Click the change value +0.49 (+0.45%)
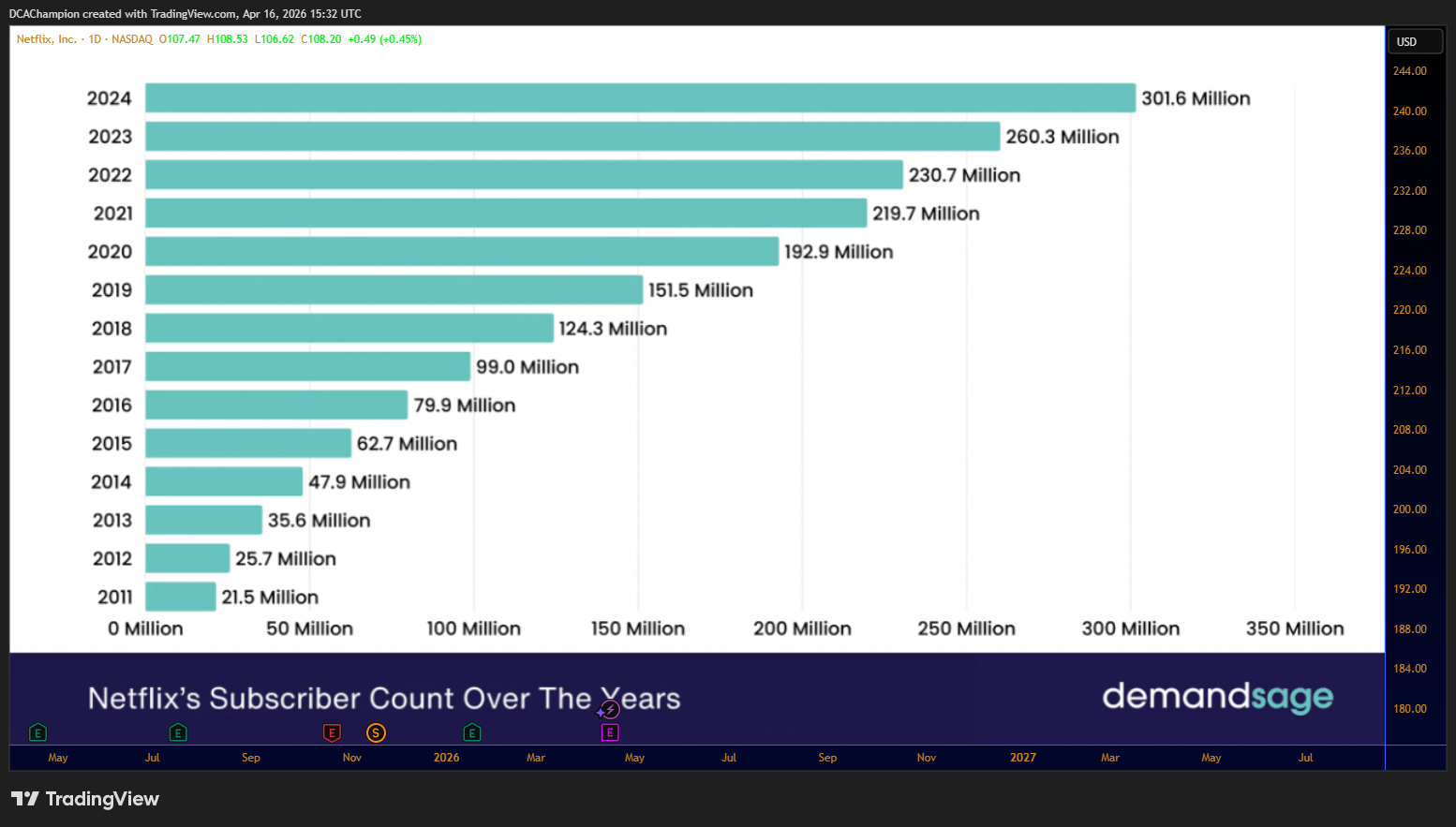1456x827 pixels. click(x=385, y=39)
